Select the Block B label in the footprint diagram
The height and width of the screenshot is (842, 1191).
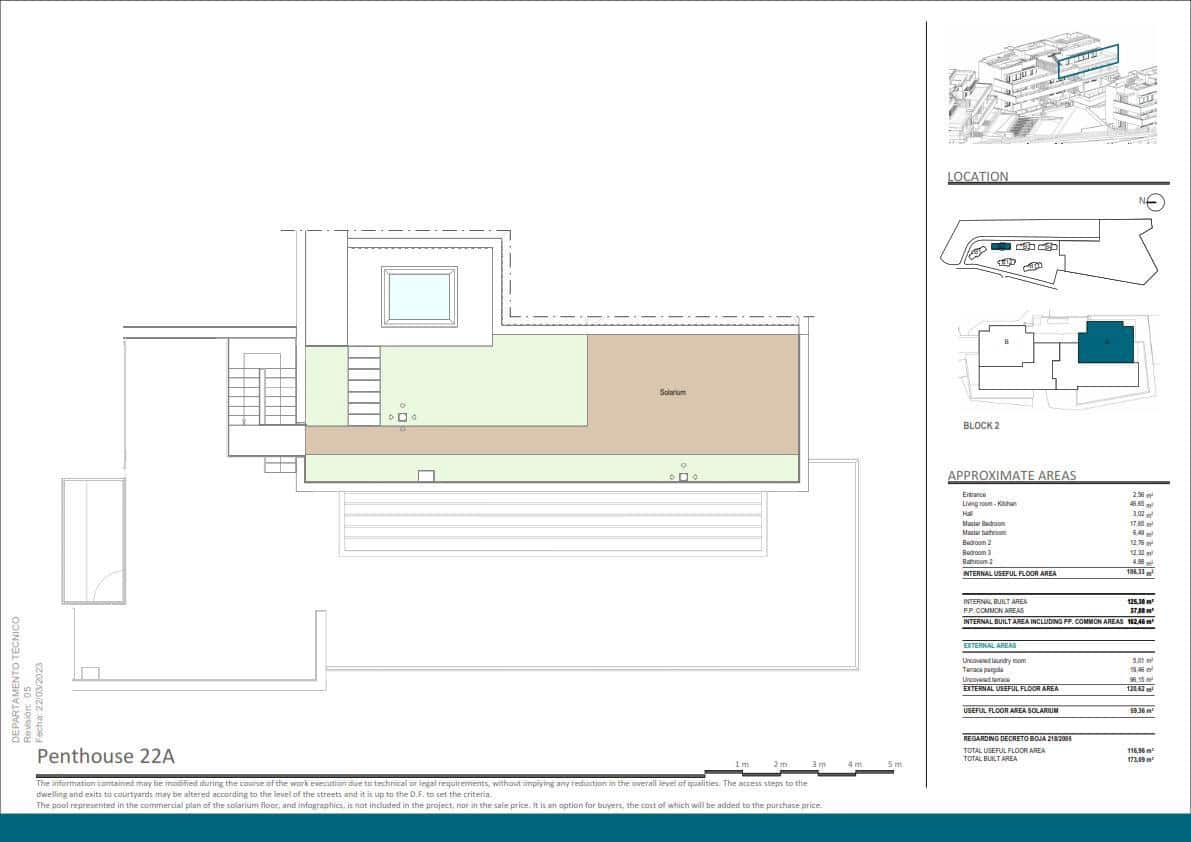point(1007,341)
